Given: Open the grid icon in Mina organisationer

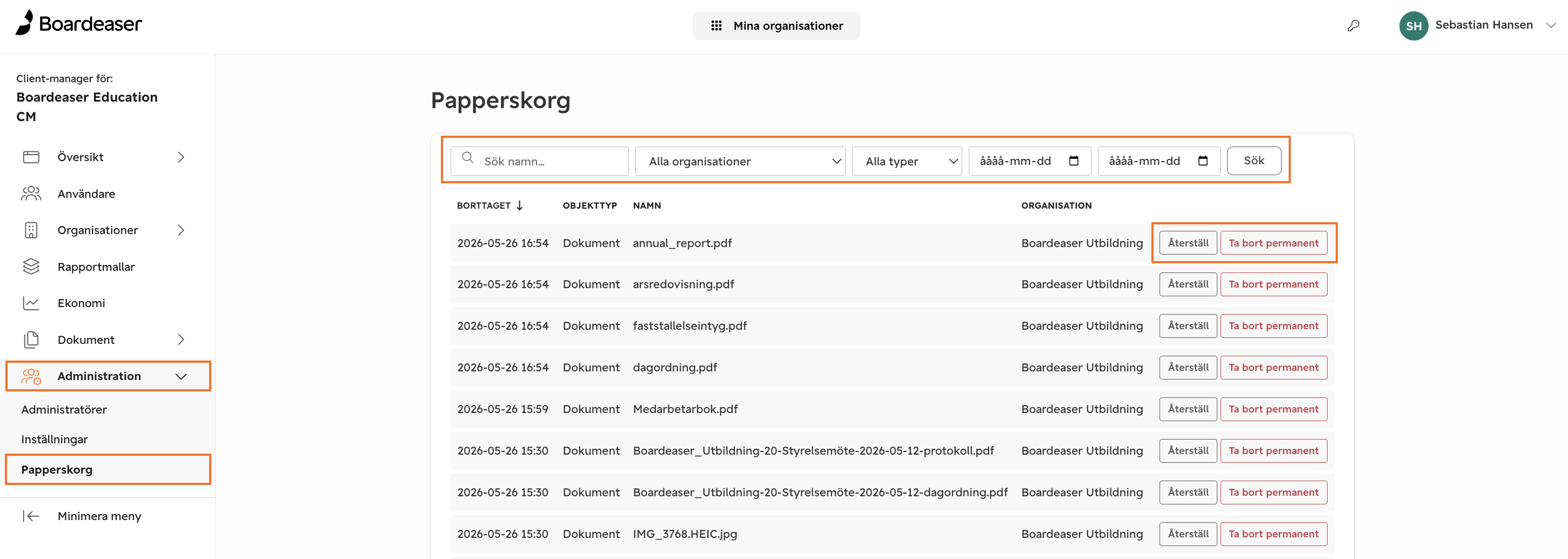Looking at the screenshot, I should 716,25.
